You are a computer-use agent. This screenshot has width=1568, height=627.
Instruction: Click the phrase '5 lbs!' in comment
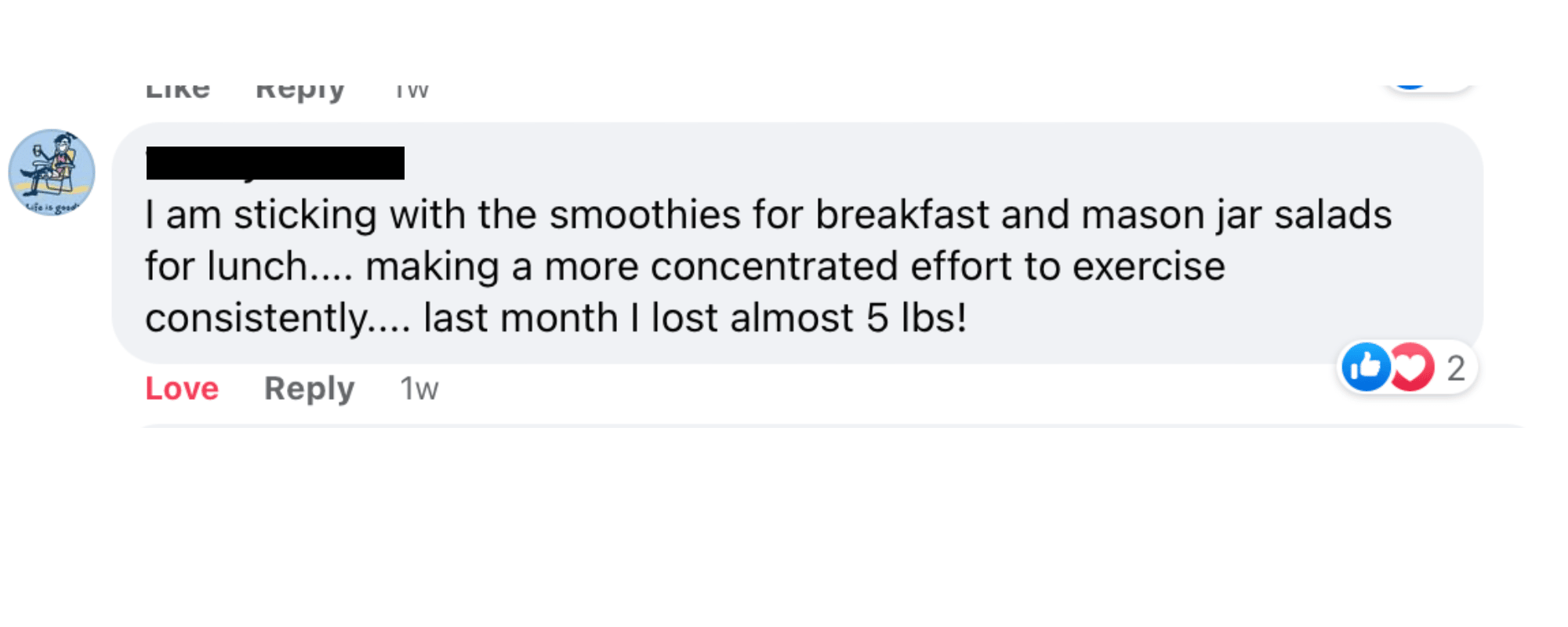(916, 318)
